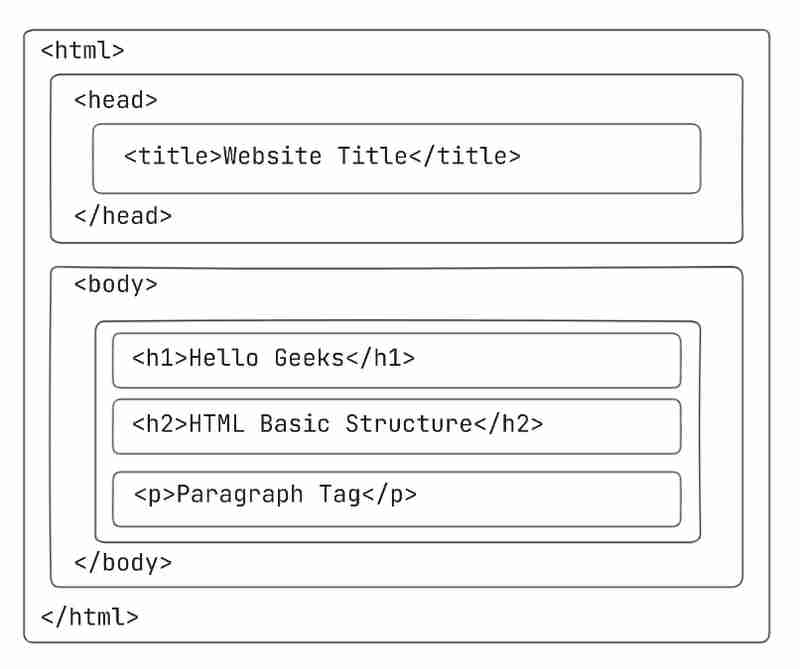Screen dimensions: 800x669
Task: Select the opening <head> tag label
Action: pos(116,100)
